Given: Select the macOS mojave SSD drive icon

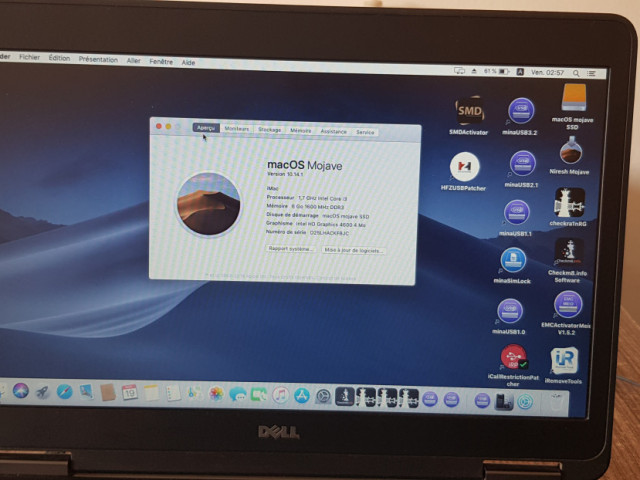Looking at the screenshot, I should pos(574,97).
